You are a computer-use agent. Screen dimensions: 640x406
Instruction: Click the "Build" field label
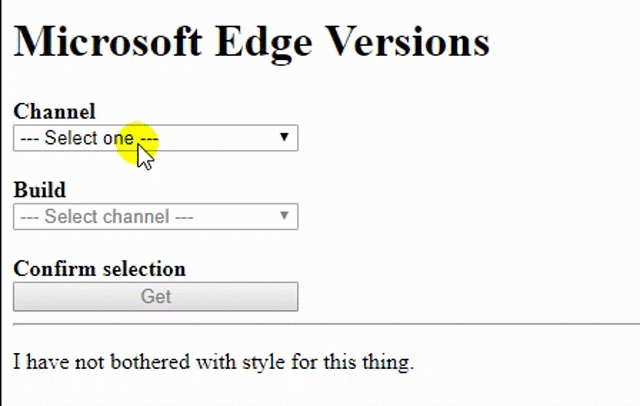tap(40, 190)
